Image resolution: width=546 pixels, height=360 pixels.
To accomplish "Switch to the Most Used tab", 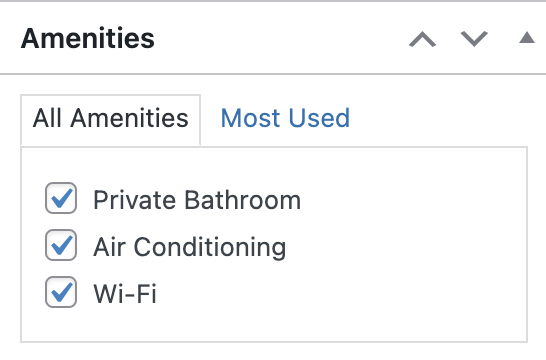I will tap(285, 118).
